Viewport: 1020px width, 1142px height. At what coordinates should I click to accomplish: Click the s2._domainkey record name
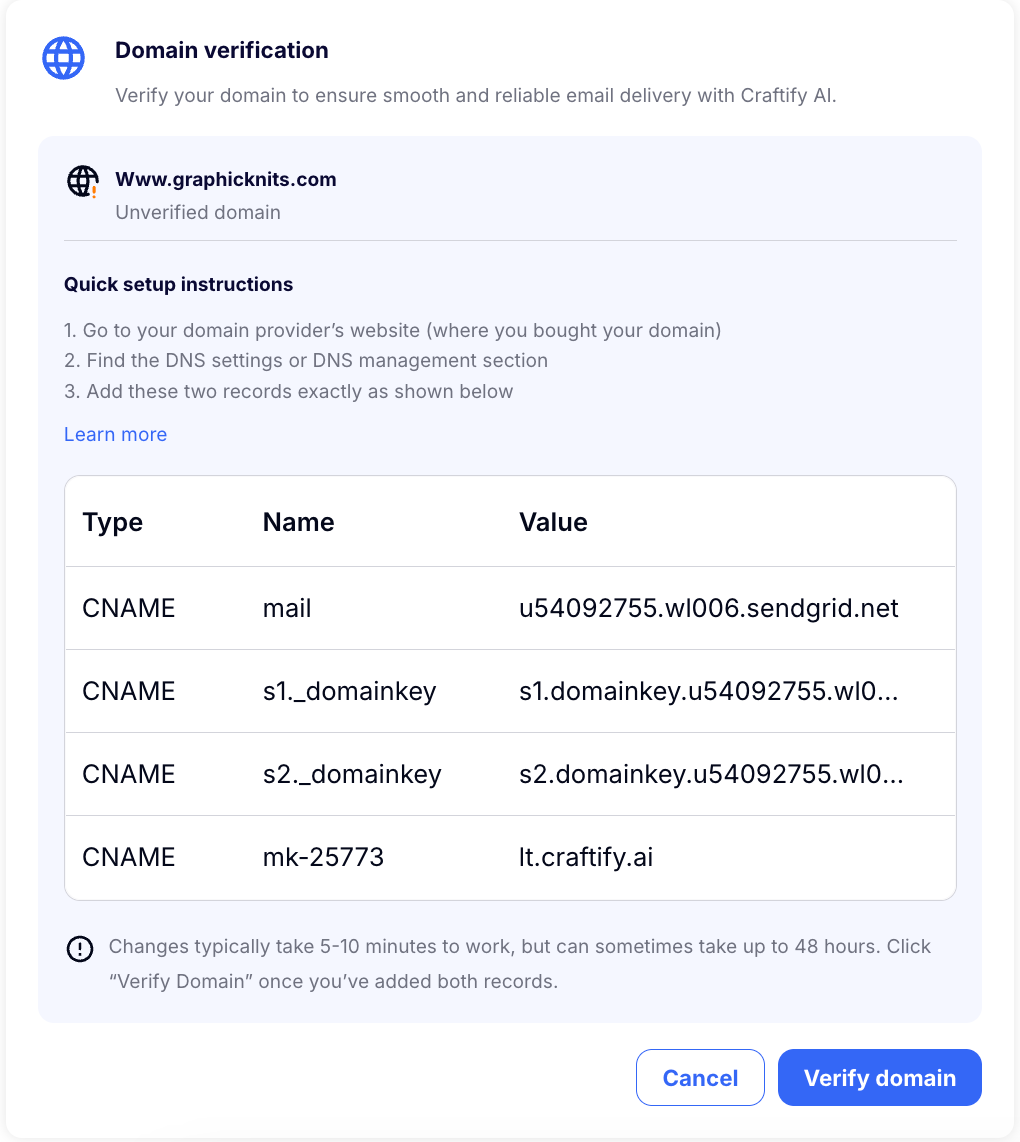point(352,774)
